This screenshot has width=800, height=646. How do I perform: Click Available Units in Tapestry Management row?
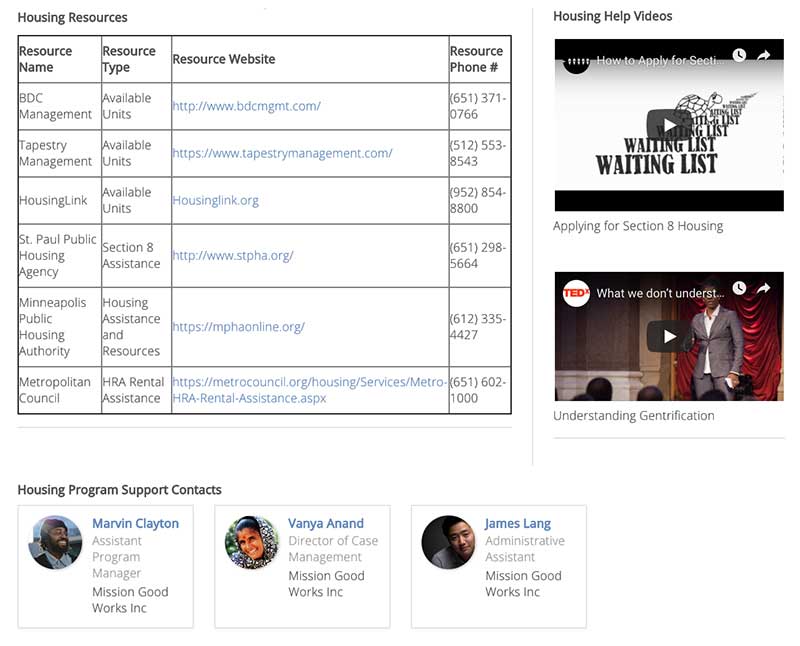[136, 153]
